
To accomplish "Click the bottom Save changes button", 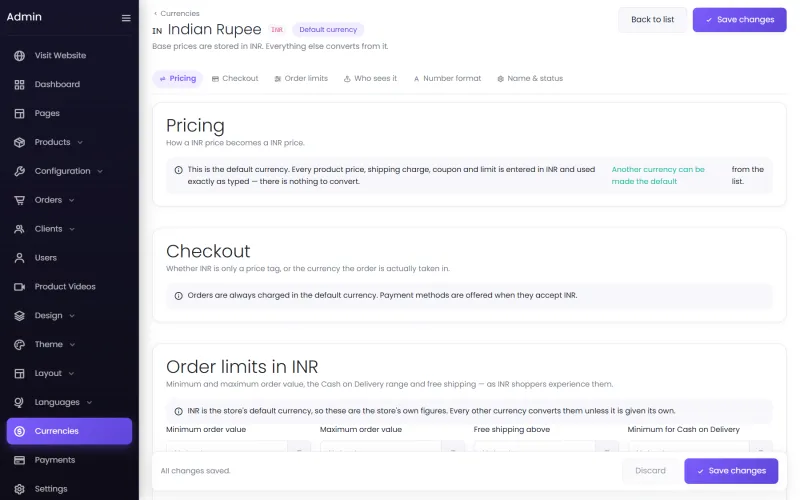I will 731,471.
